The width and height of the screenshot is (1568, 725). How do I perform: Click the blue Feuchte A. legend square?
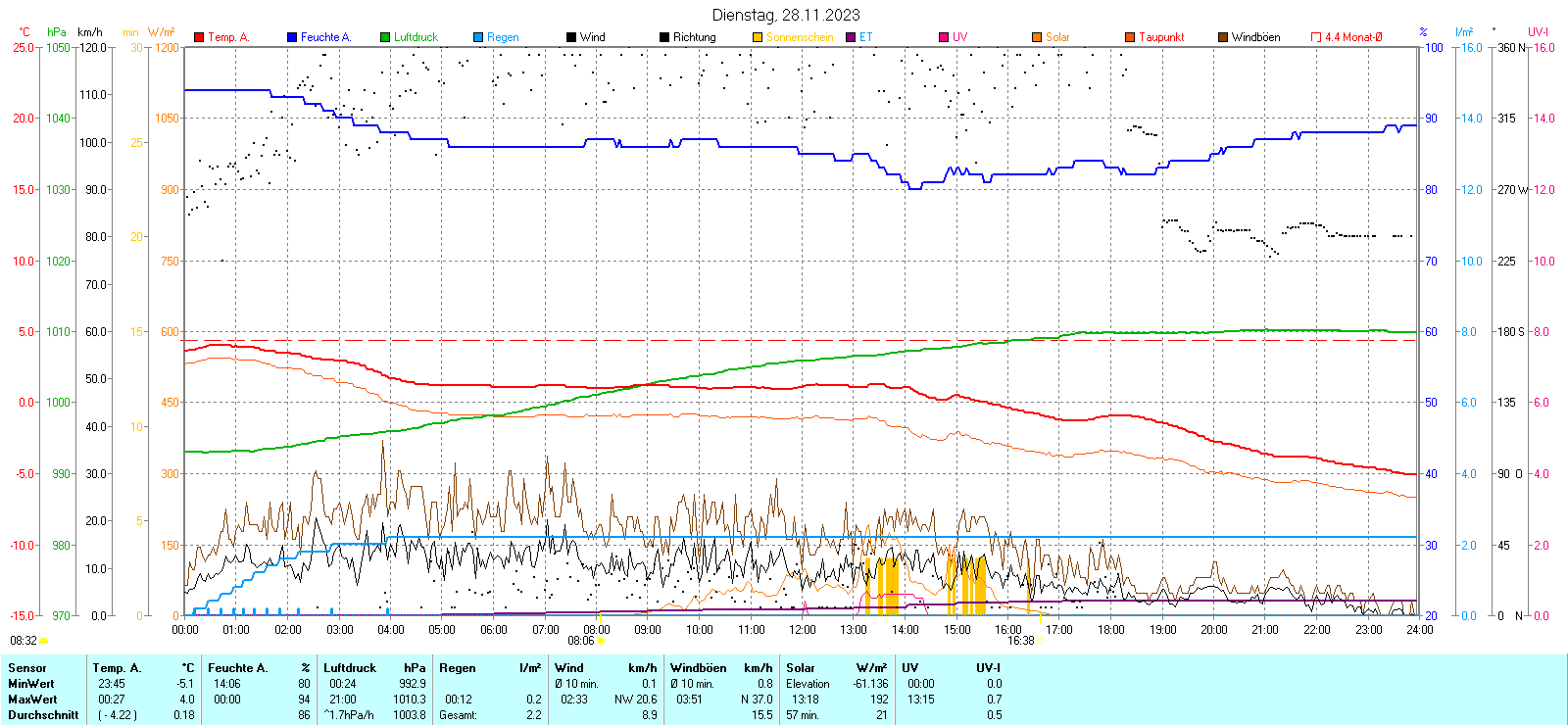[x=292, y=37]
